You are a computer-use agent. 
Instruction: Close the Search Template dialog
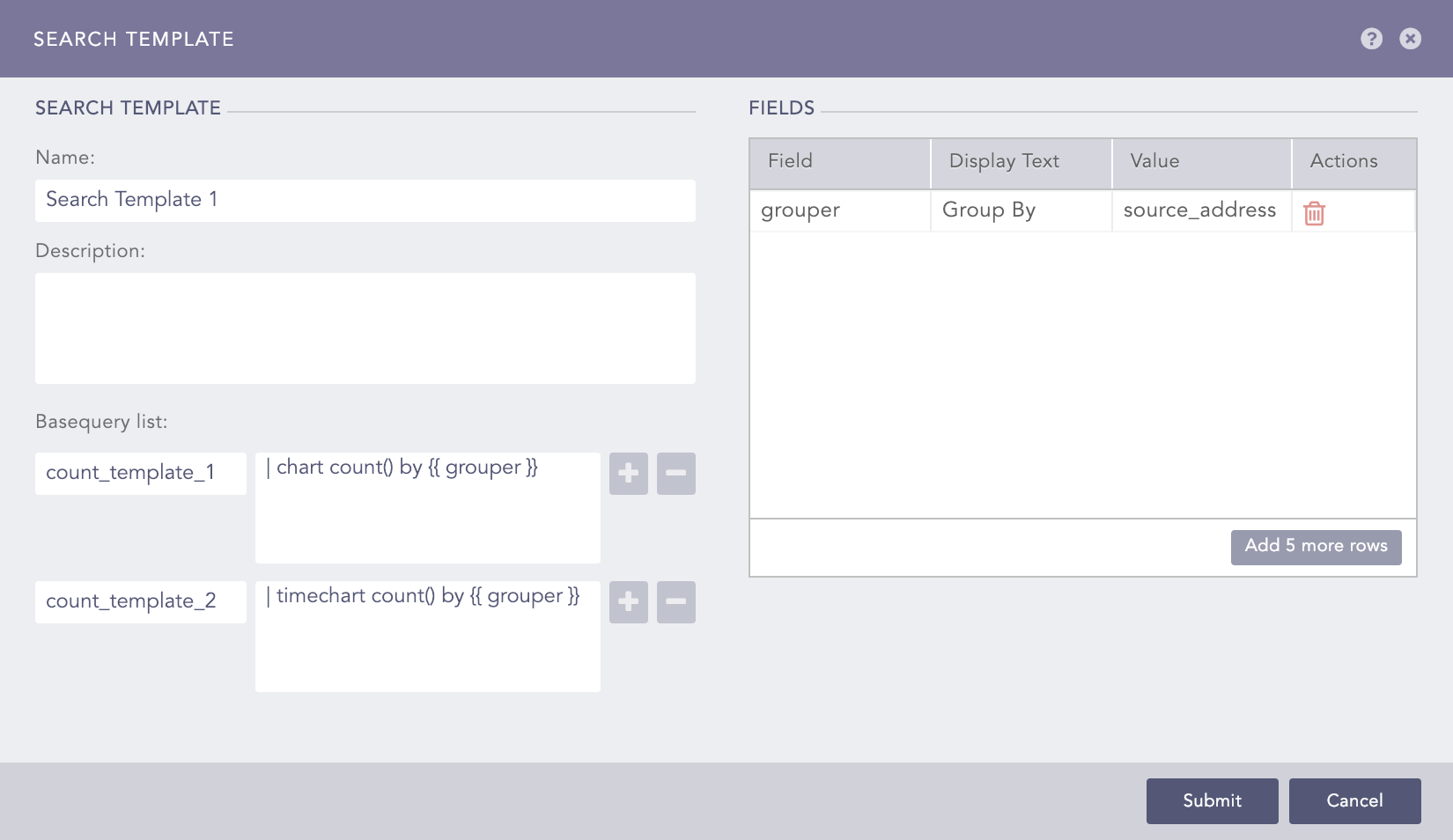1410,39
